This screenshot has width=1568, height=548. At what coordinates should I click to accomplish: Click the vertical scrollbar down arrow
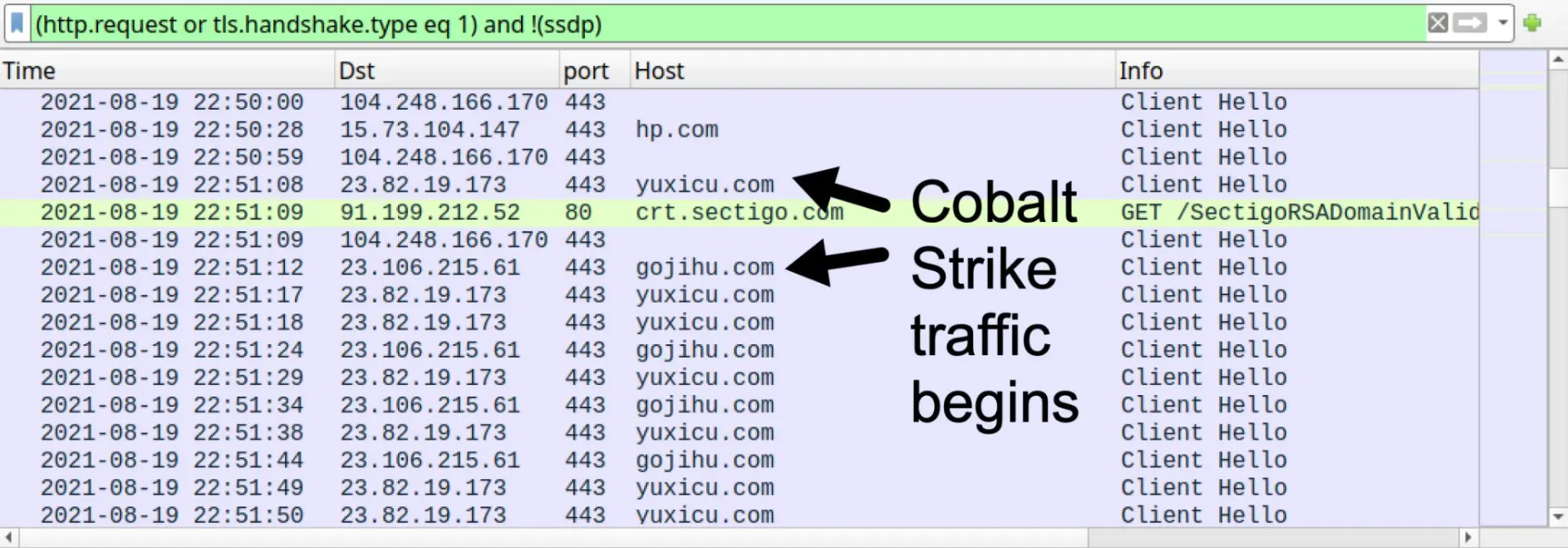click(1557, 516)
